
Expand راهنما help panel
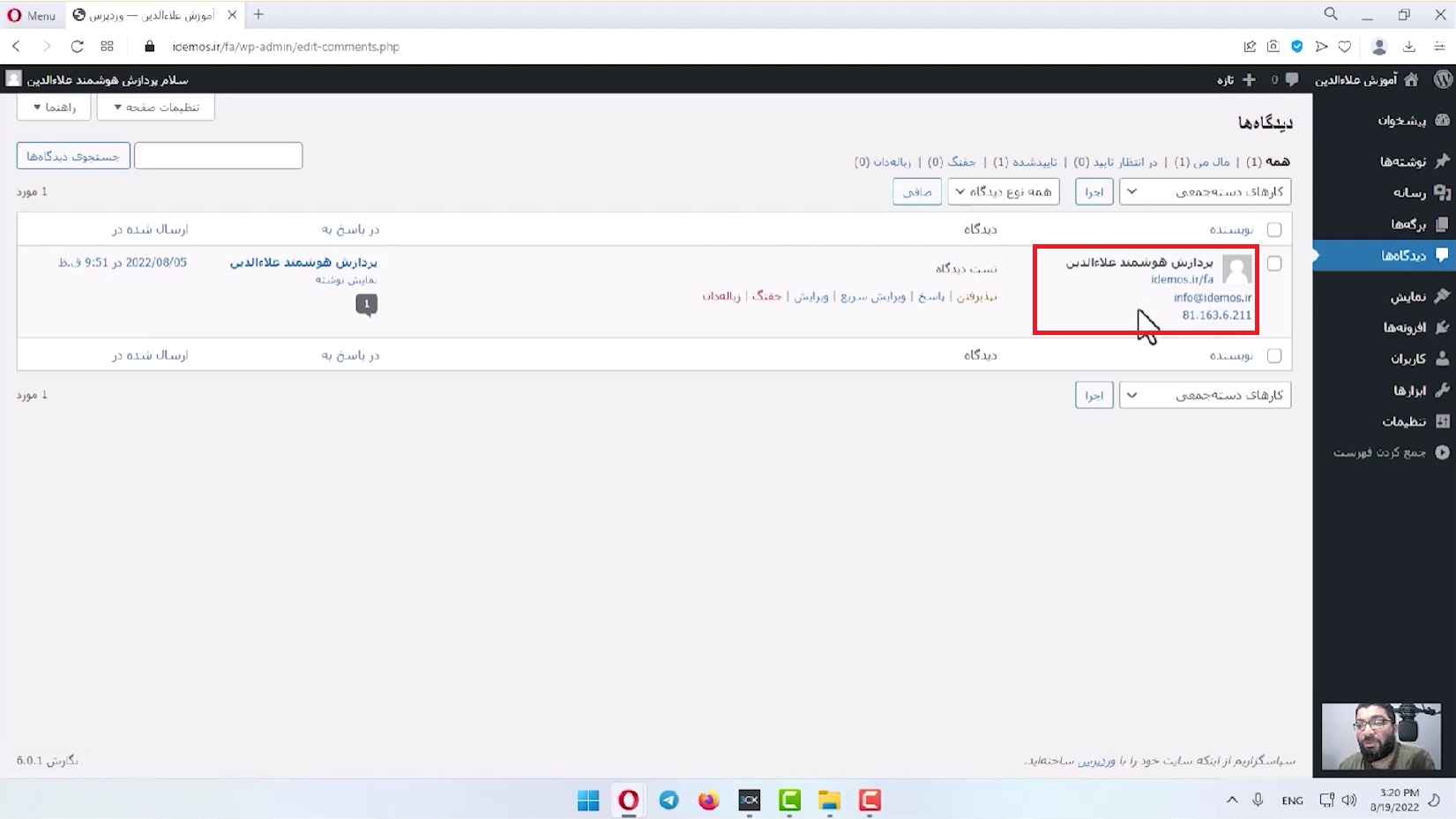pyautogui.click(x=54, y=107)
